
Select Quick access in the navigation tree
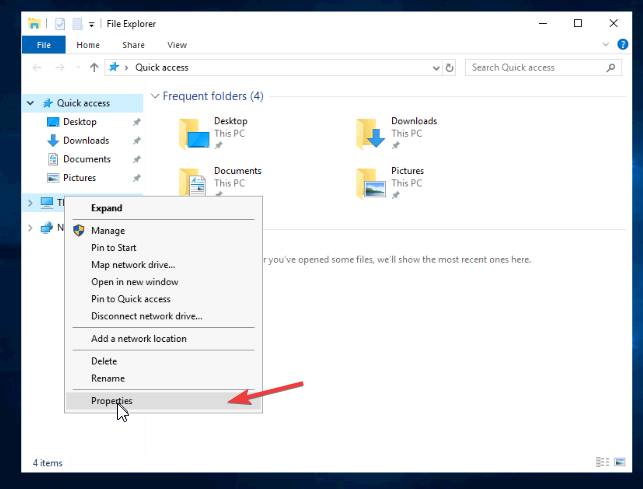pos(83,103)
